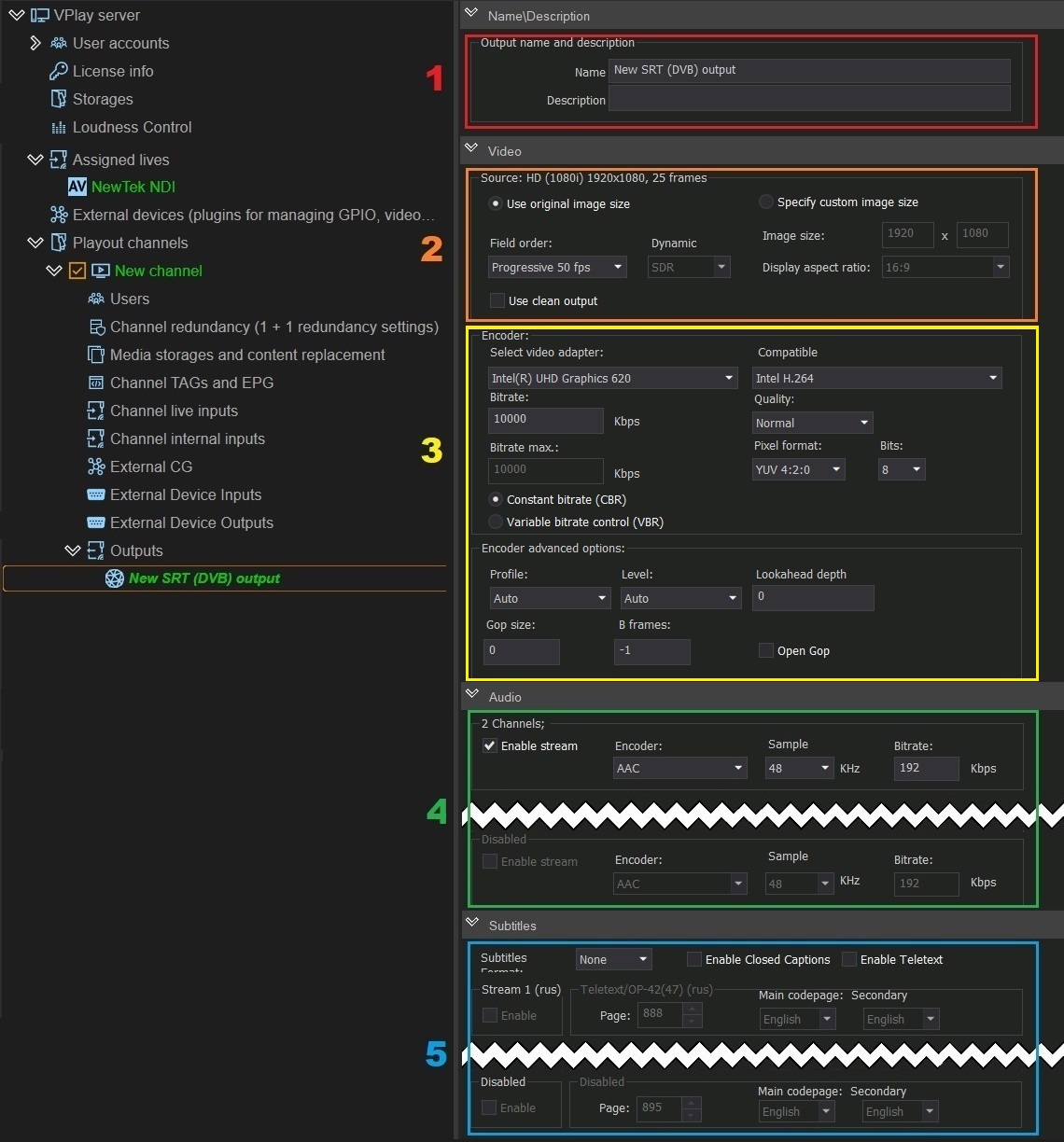Select Variable bitrate control (VBR)
The height and width of the screenshot is (1142, 1064).
click(496, 522)
